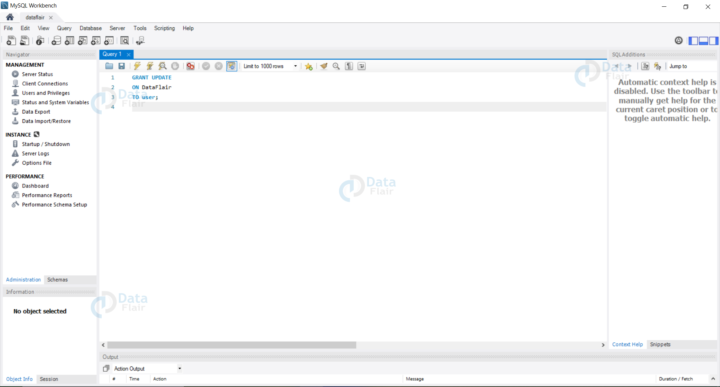Create a new function icon
This screenshot has height=387, width=720.
click(x=109, y=41)
